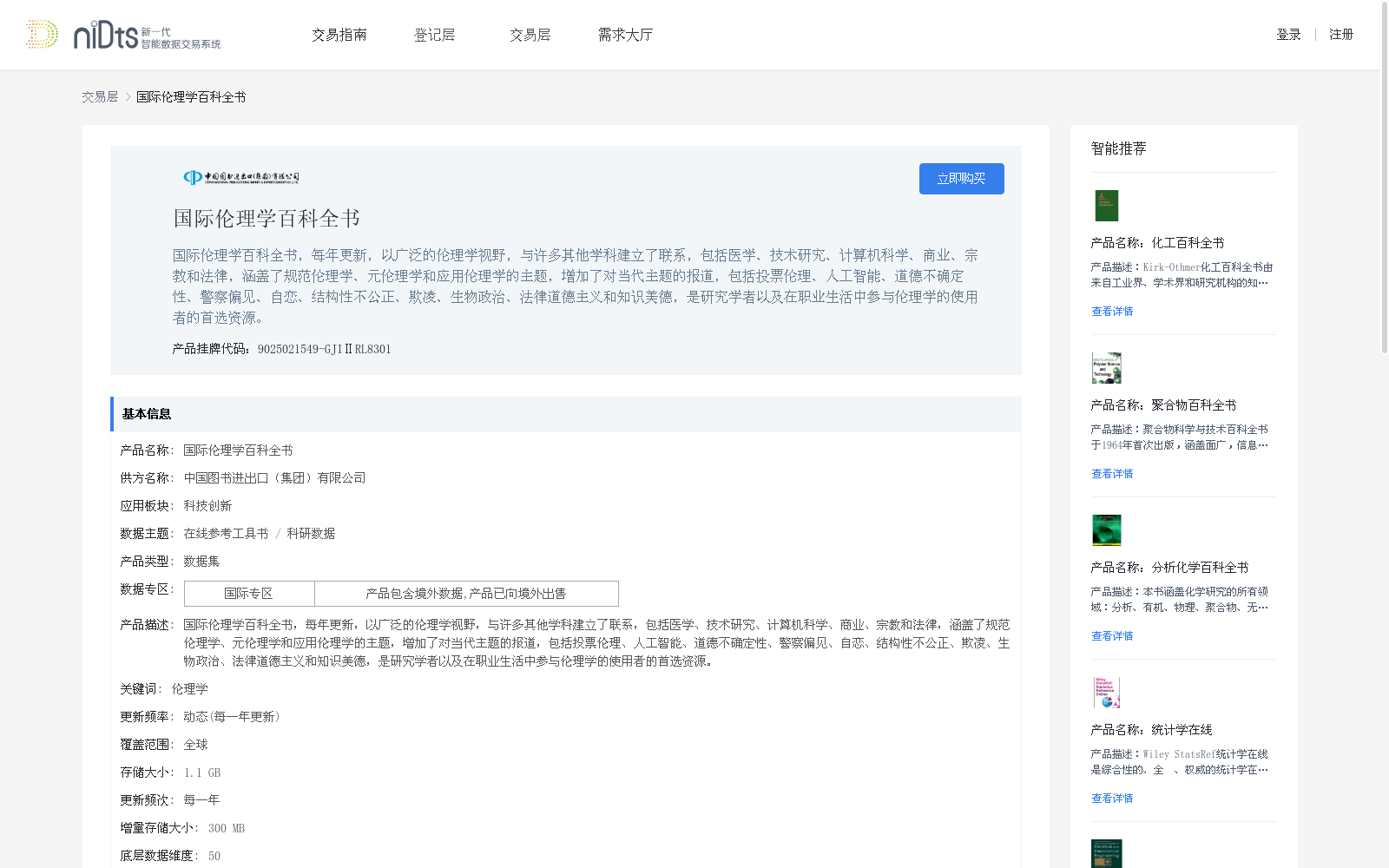Open 聚合物百科全书 cover thumbnail
1389x868 pixels.
point(1106,368)
